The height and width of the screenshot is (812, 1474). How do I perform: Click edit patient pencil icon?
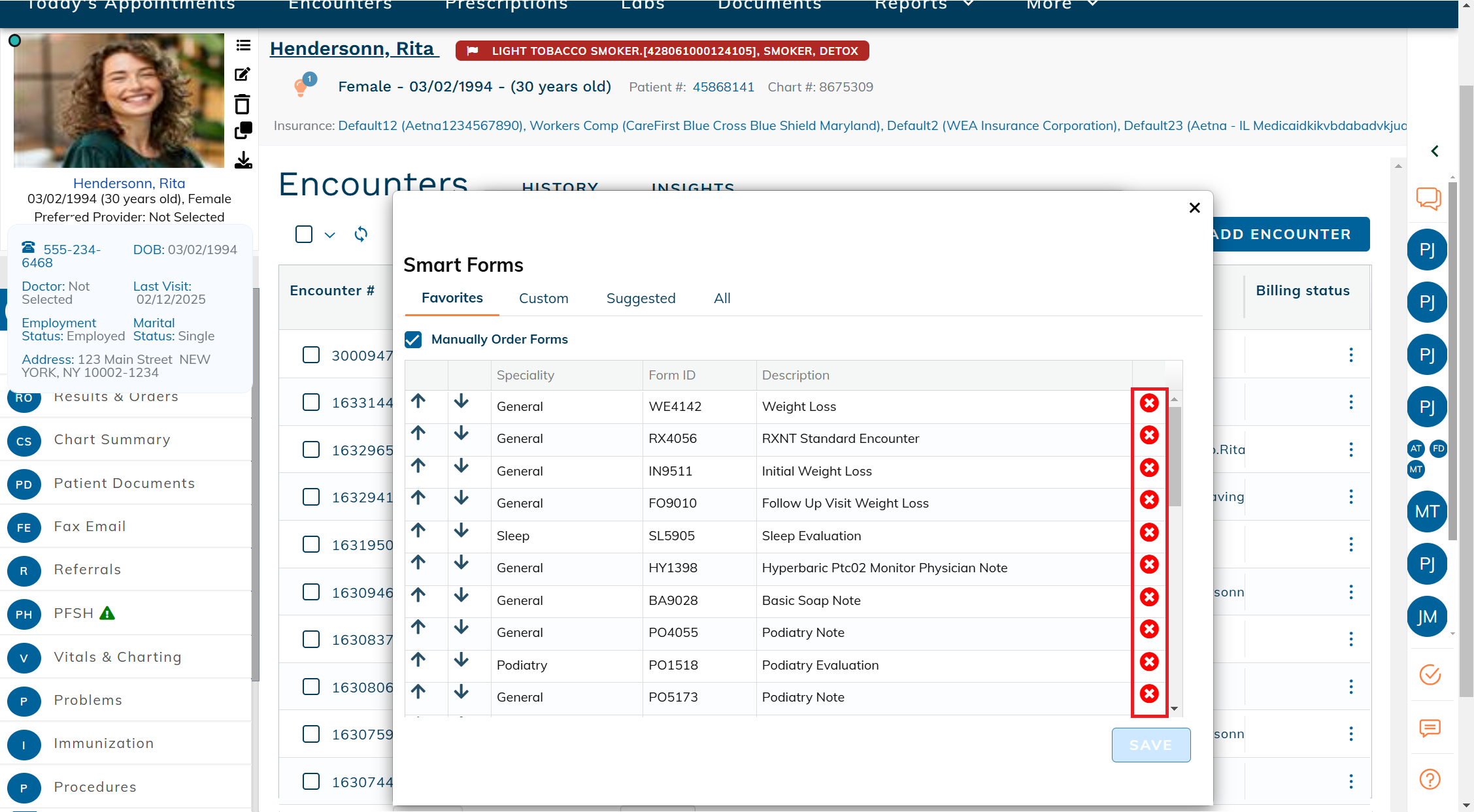point(243,74)
